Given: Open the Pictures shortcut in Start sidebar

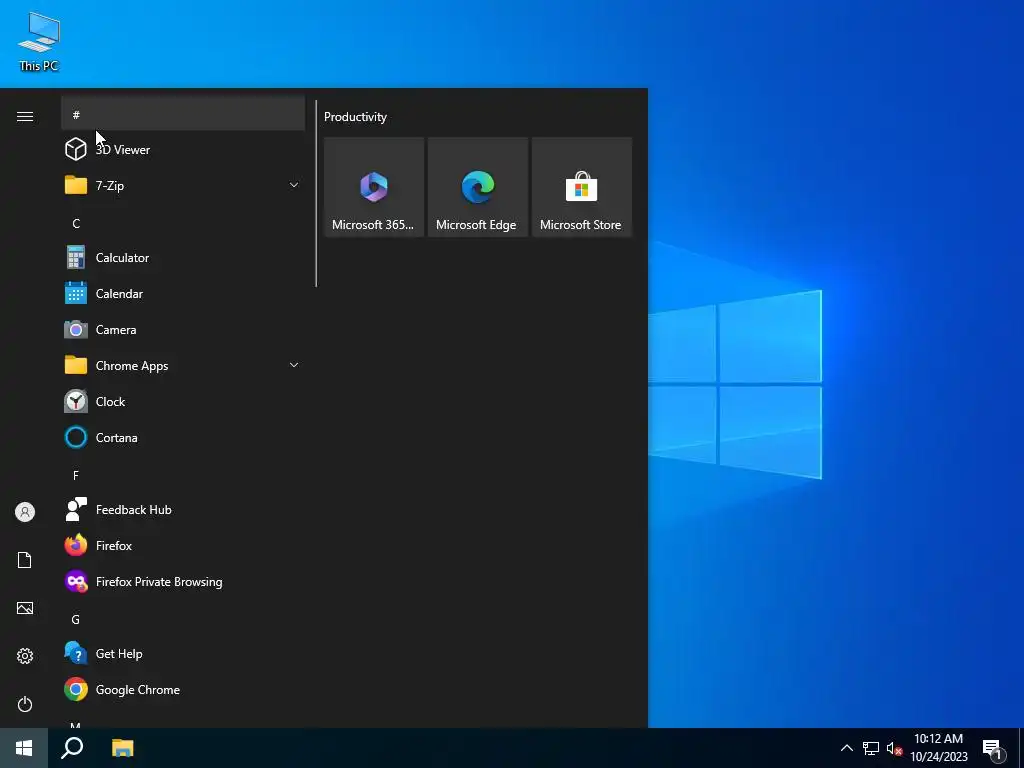Looking at the screenshot, I should coord(25,608).
